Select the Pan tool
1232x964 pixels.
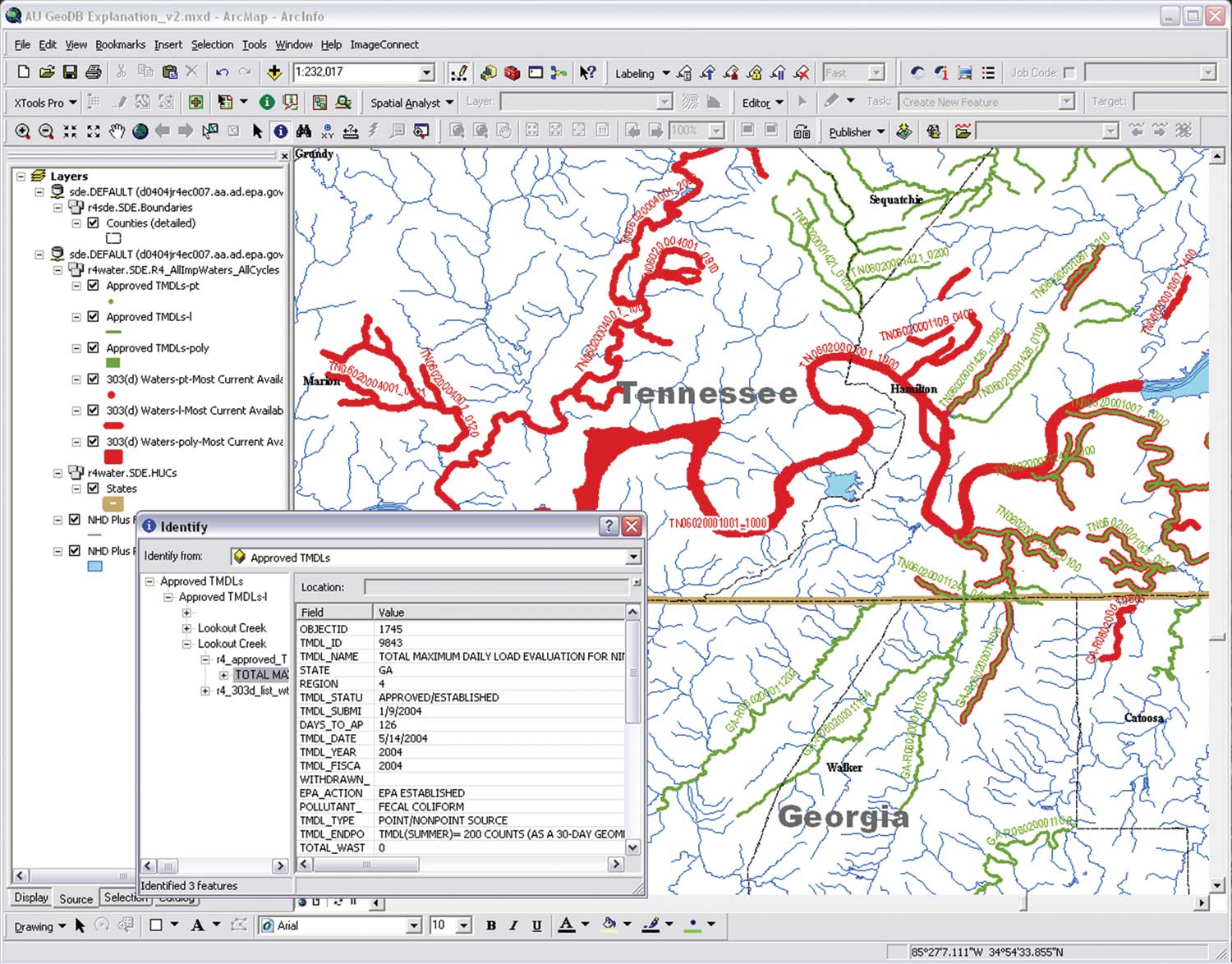click(116, 131)
